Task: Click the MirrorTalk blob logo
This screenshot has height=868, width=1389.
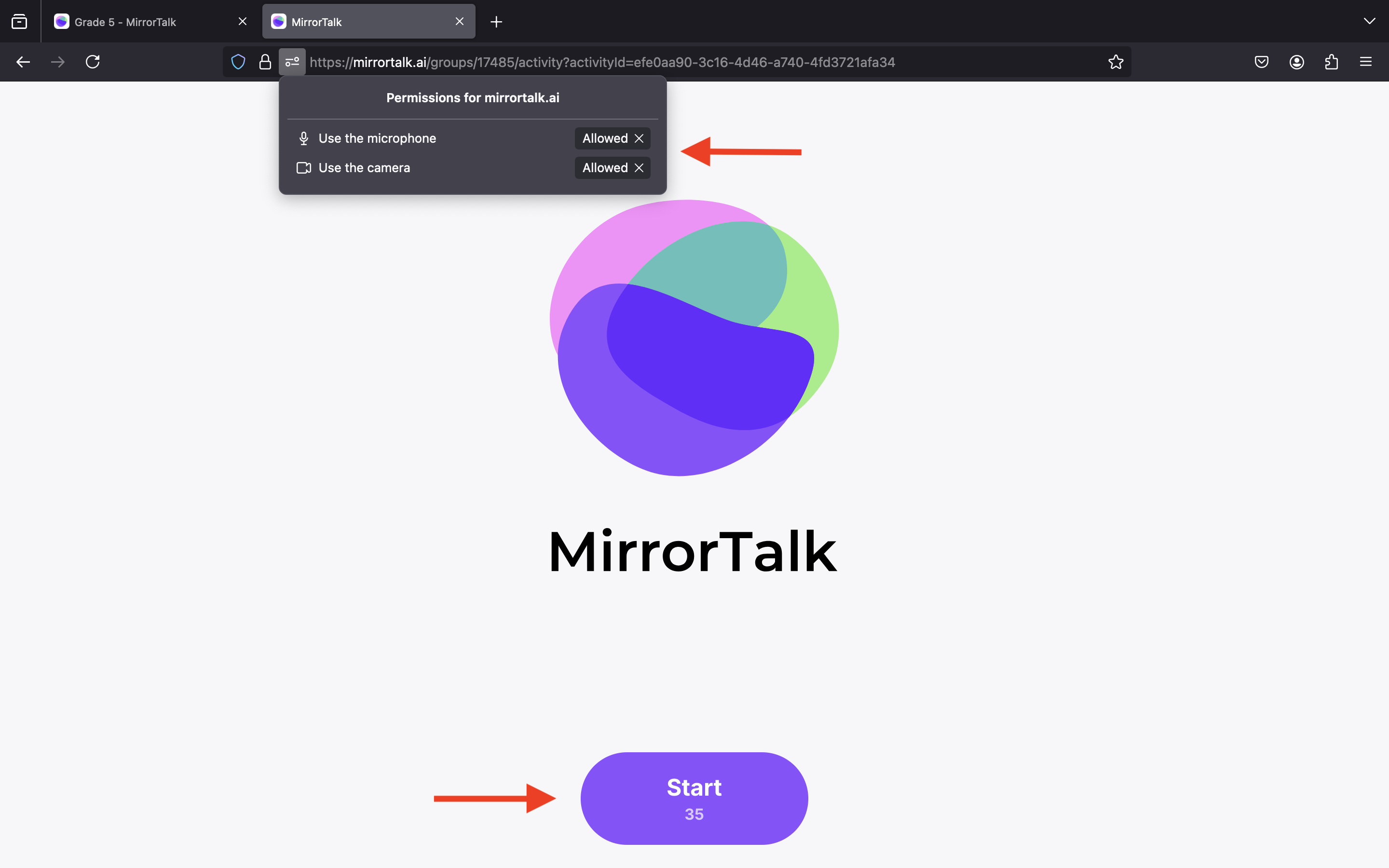Action: tap(694, 338)
